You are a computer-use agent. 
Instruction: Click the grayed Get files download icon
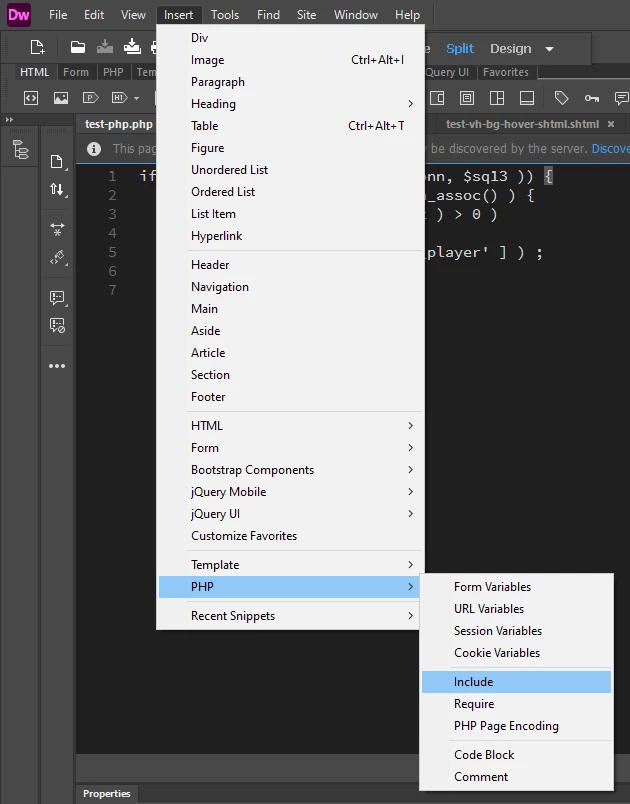click(105, 47)
